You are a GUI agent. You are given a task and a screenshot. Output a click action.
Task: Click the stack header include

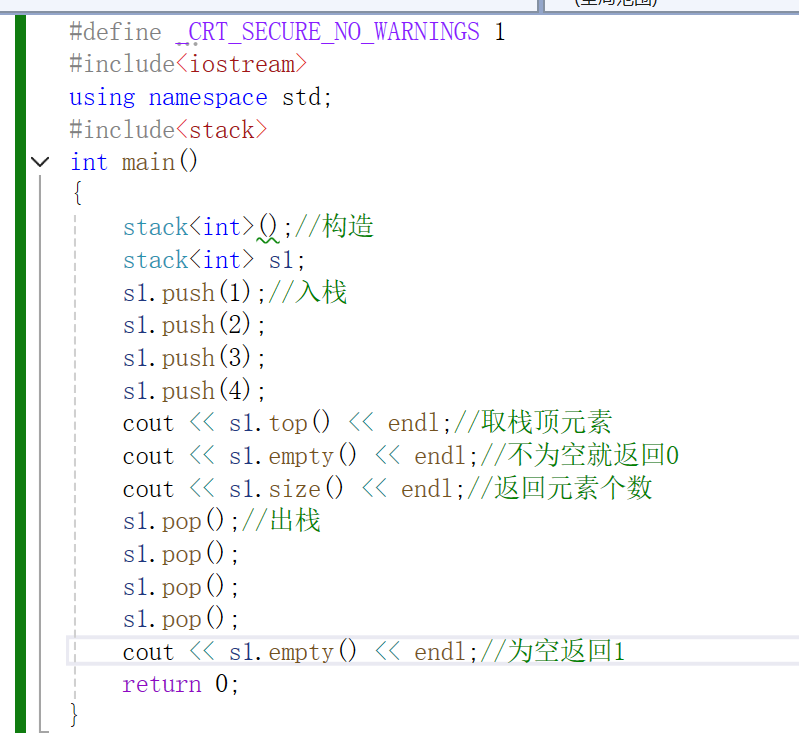pyautogui.click(x=168, y=129)
